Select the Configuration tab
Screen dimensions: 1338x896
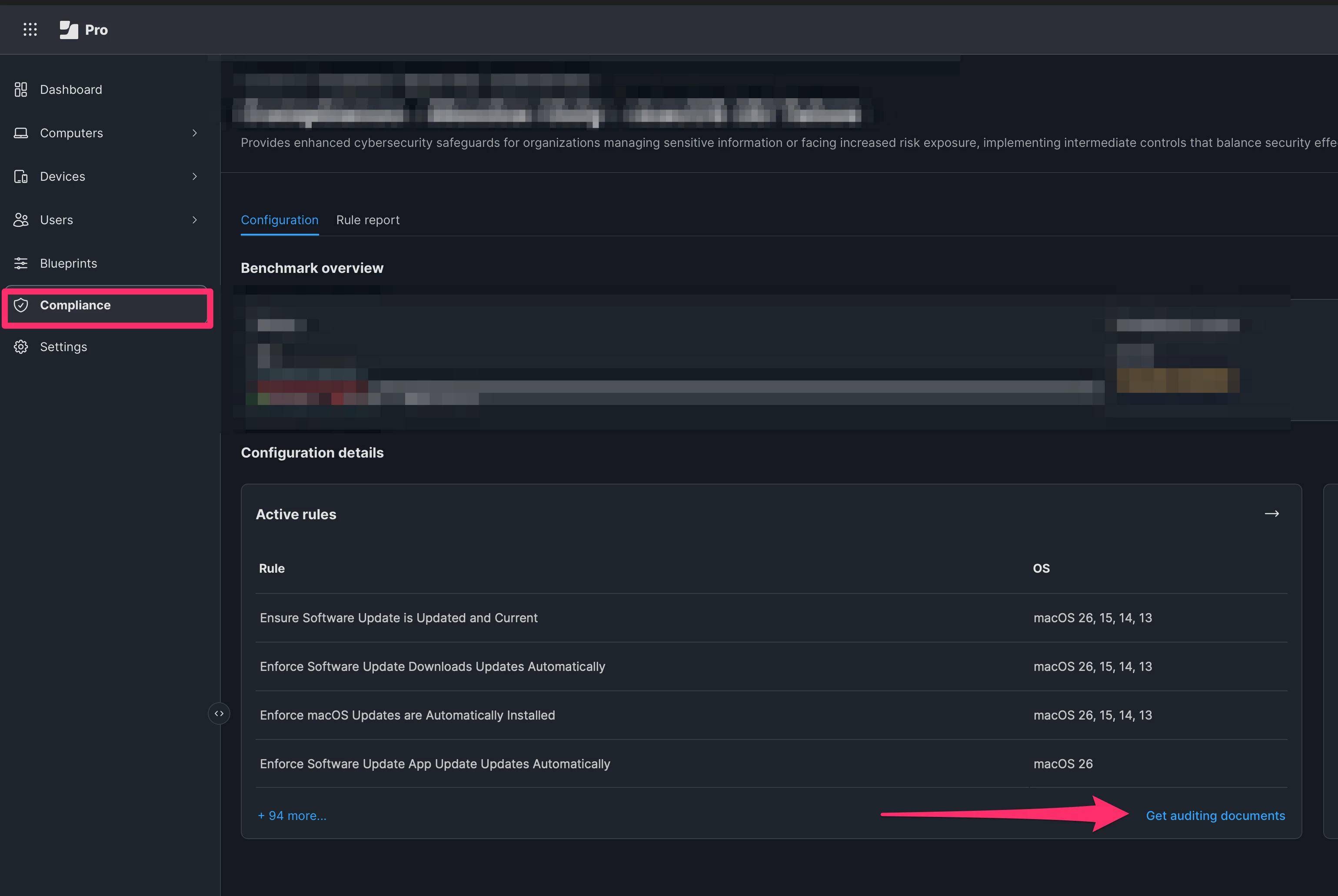click(280, 220)
